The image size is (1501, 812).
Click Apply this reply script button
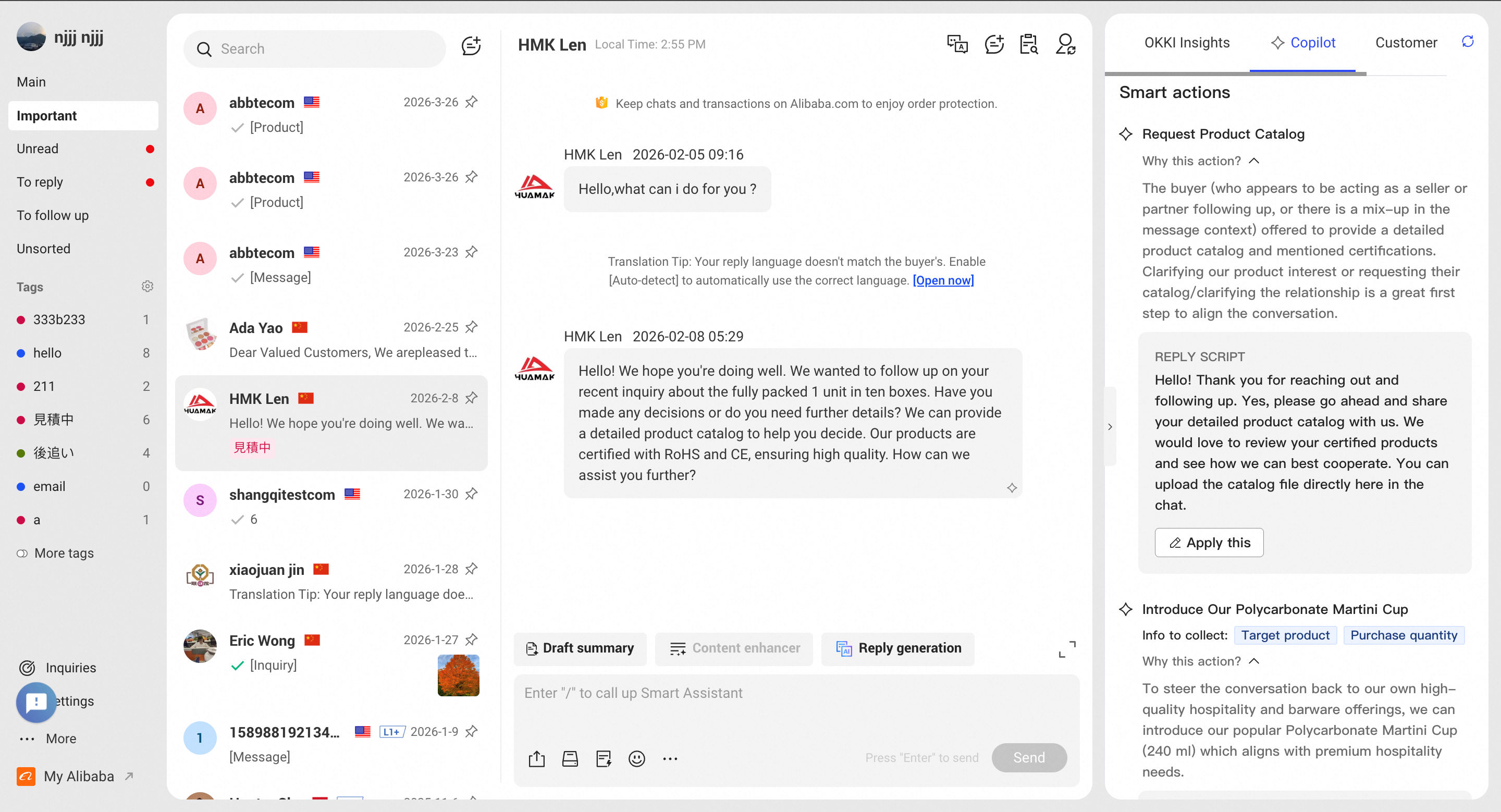click(1209, 543)
